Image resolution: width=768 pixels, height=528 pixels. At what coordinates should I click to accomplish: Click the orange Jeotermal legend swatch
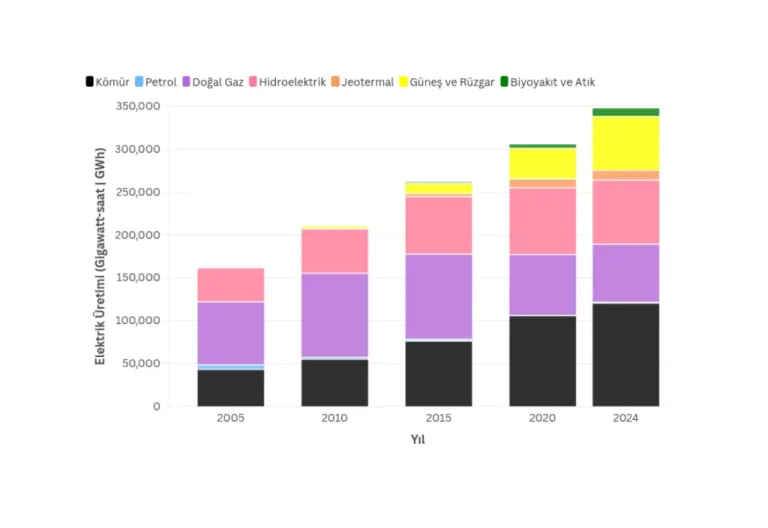[335, 81]
